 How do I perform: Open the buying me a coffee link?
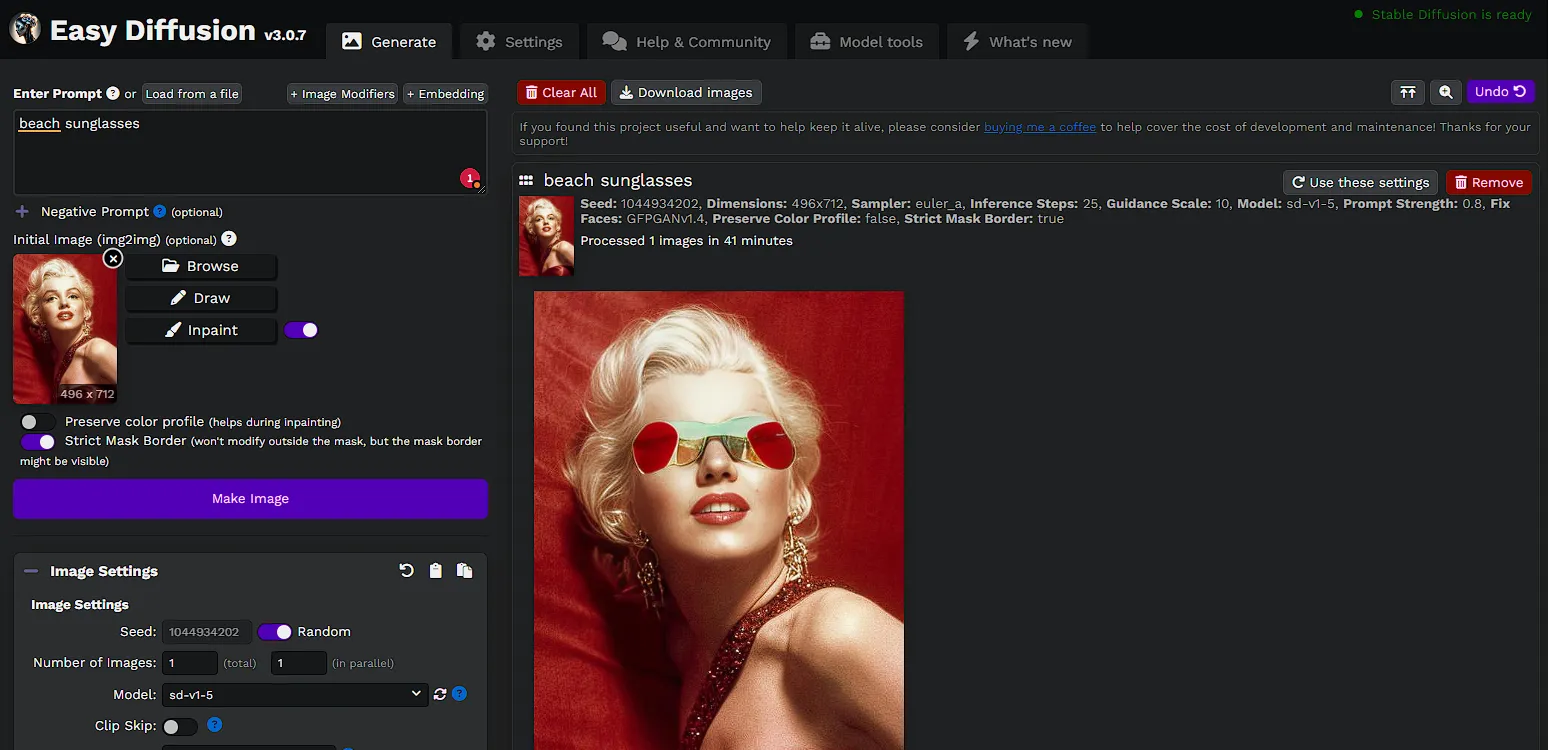1039,127
